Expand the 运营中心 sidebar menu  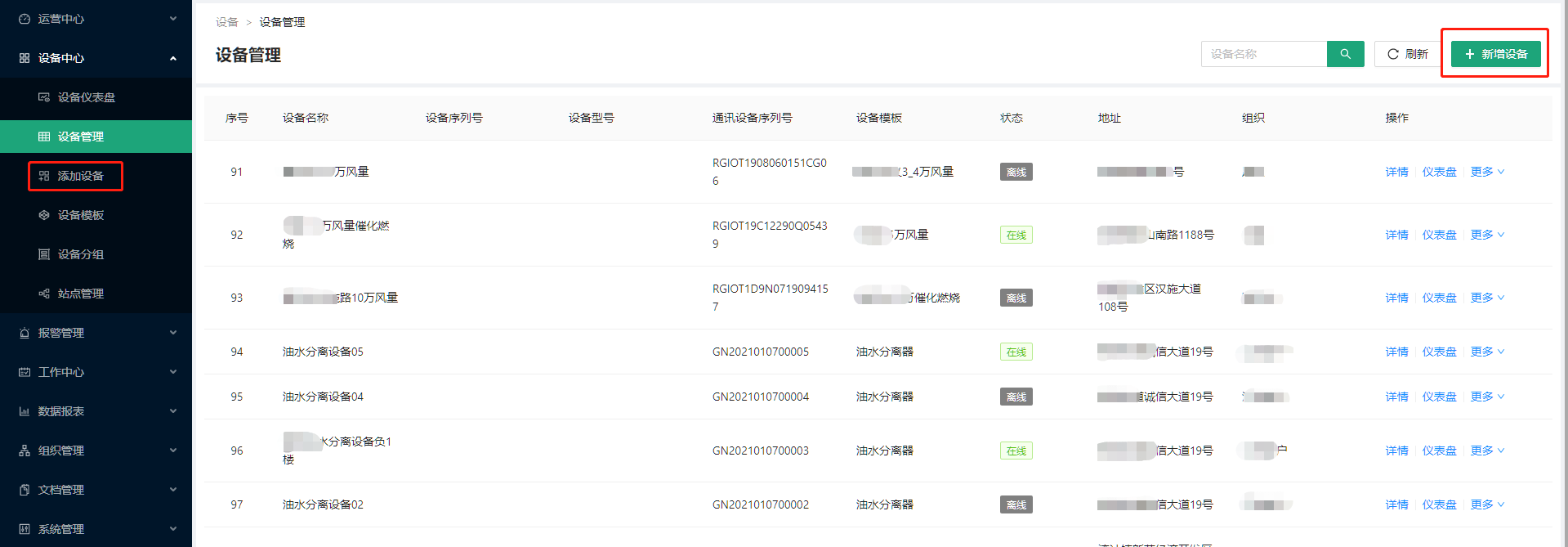point(96,19)
